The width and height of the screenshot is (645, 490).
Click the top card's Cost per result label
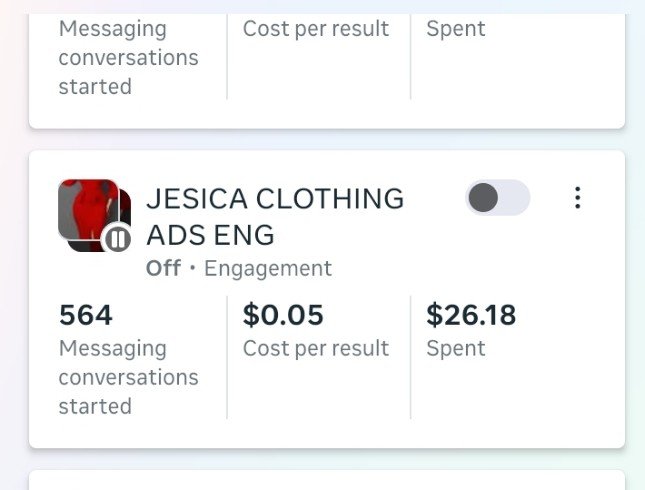pos(315,29)
